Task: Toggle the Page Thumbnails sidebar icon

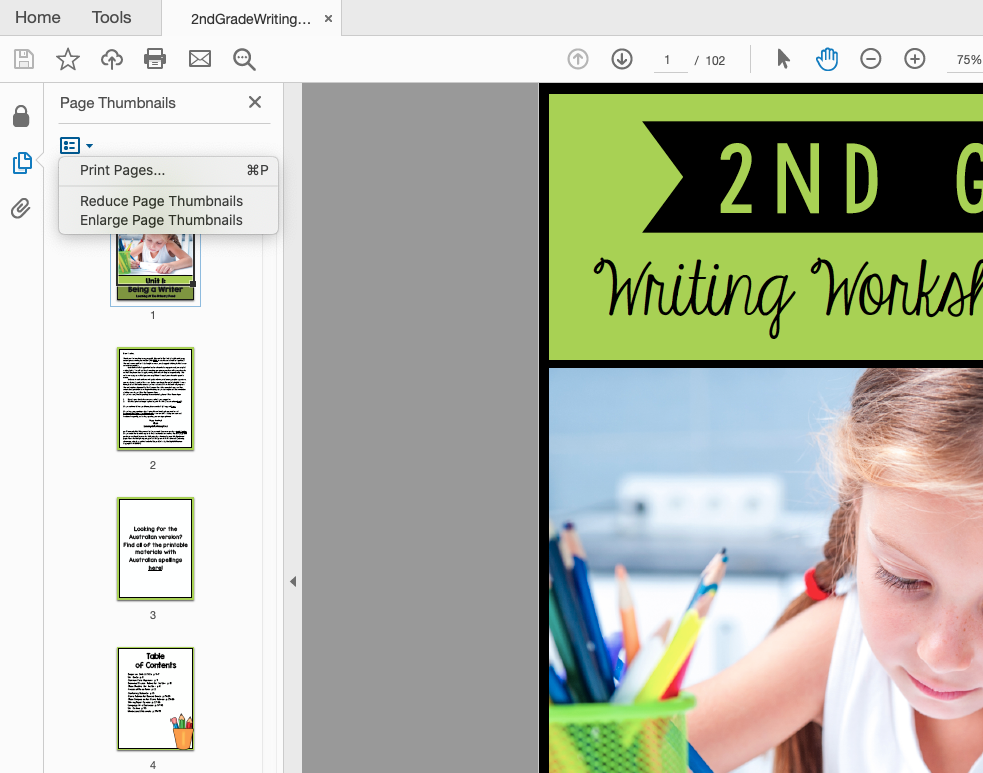Action: pyautogui.click(x=22, y=163)
